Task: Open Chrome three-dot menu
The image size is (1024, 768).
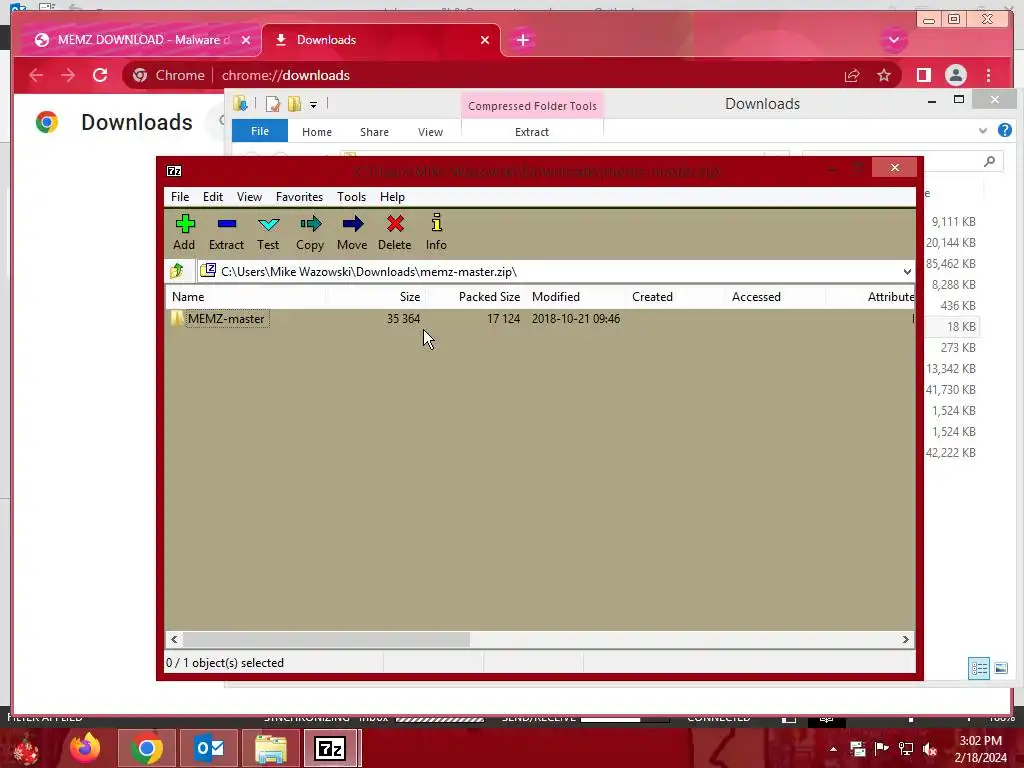Action: point(988,75)
